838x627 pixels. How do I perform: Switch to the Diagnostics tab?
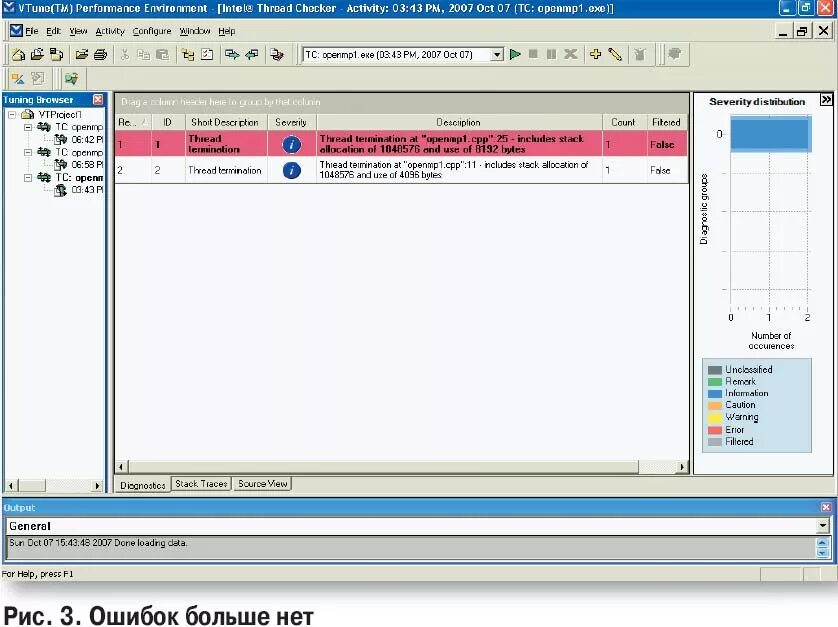143,485
